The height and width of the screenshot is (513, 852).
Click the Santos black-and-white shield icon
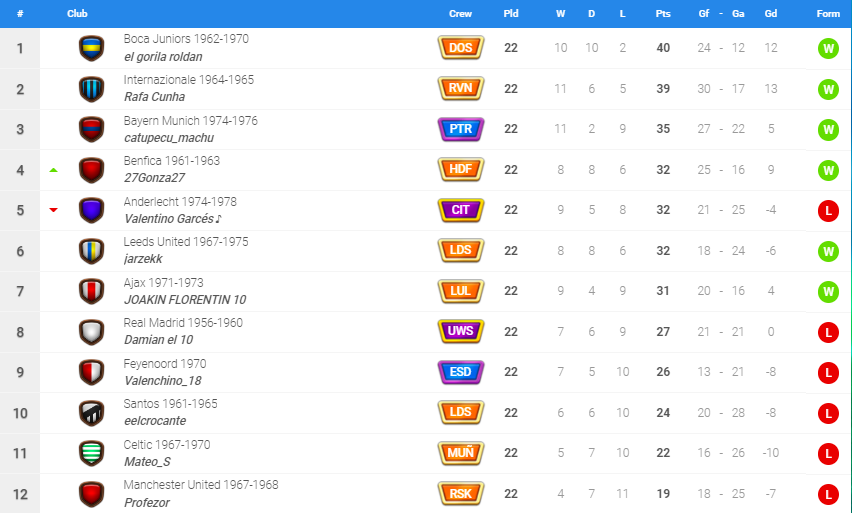point(91,413)
